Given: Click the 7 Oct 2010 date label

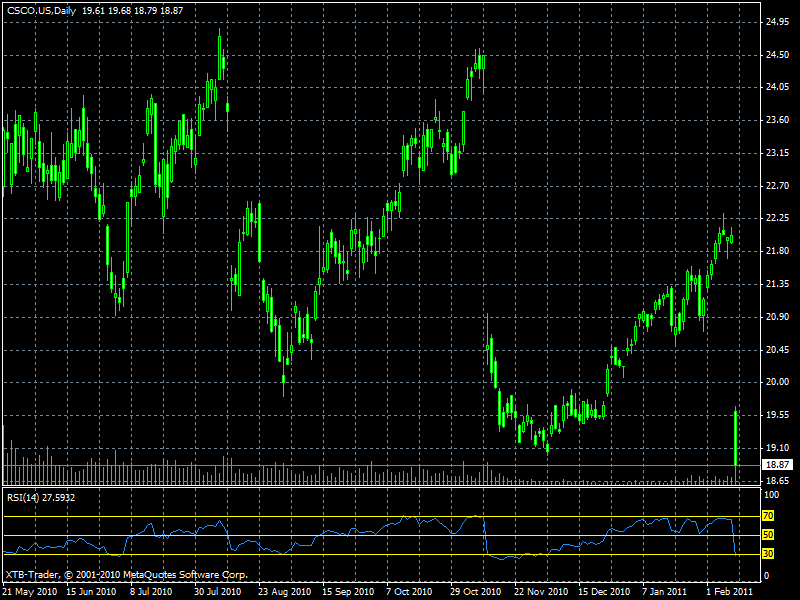Looking at the screenshot, I should [409, 592].
